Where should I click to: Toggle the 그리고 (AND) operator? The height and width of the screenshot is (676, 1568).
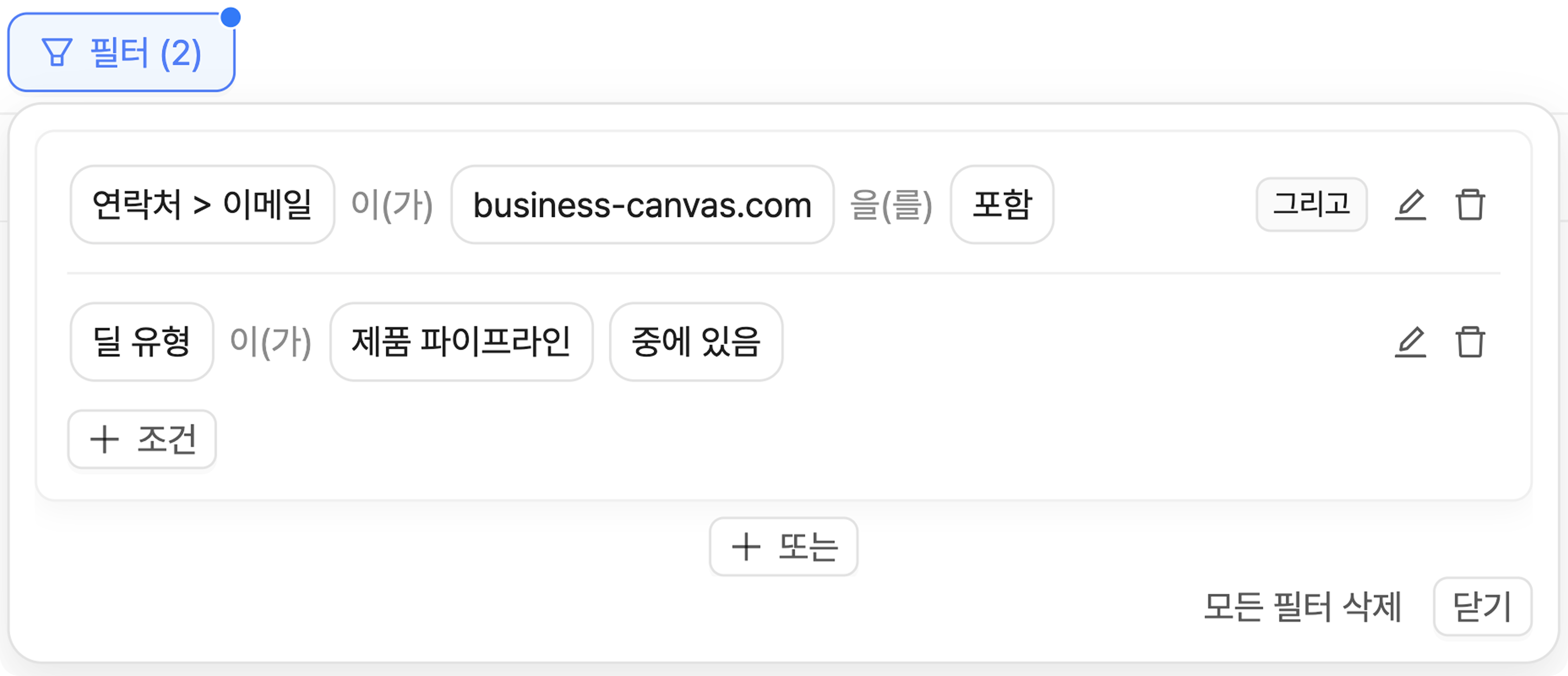point(1311,204)
